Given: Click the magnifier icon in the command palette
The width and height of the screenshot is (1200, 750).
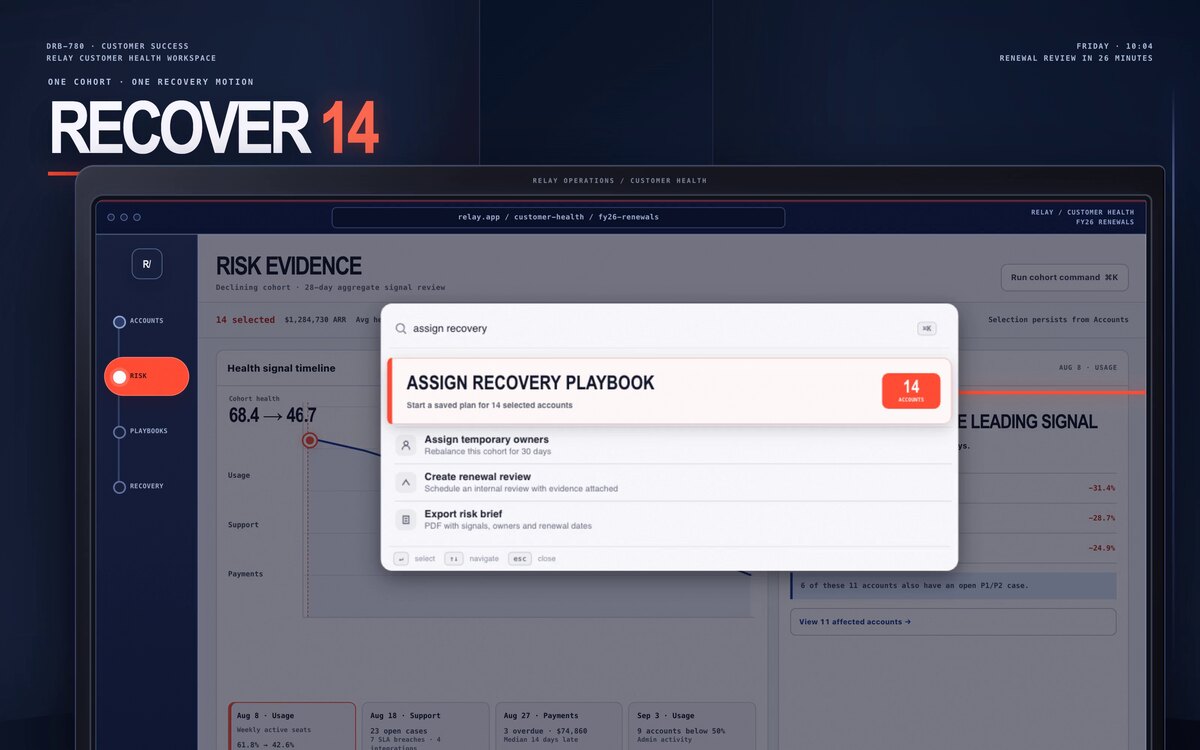Looking at the screenshot, I should point(401,328).
